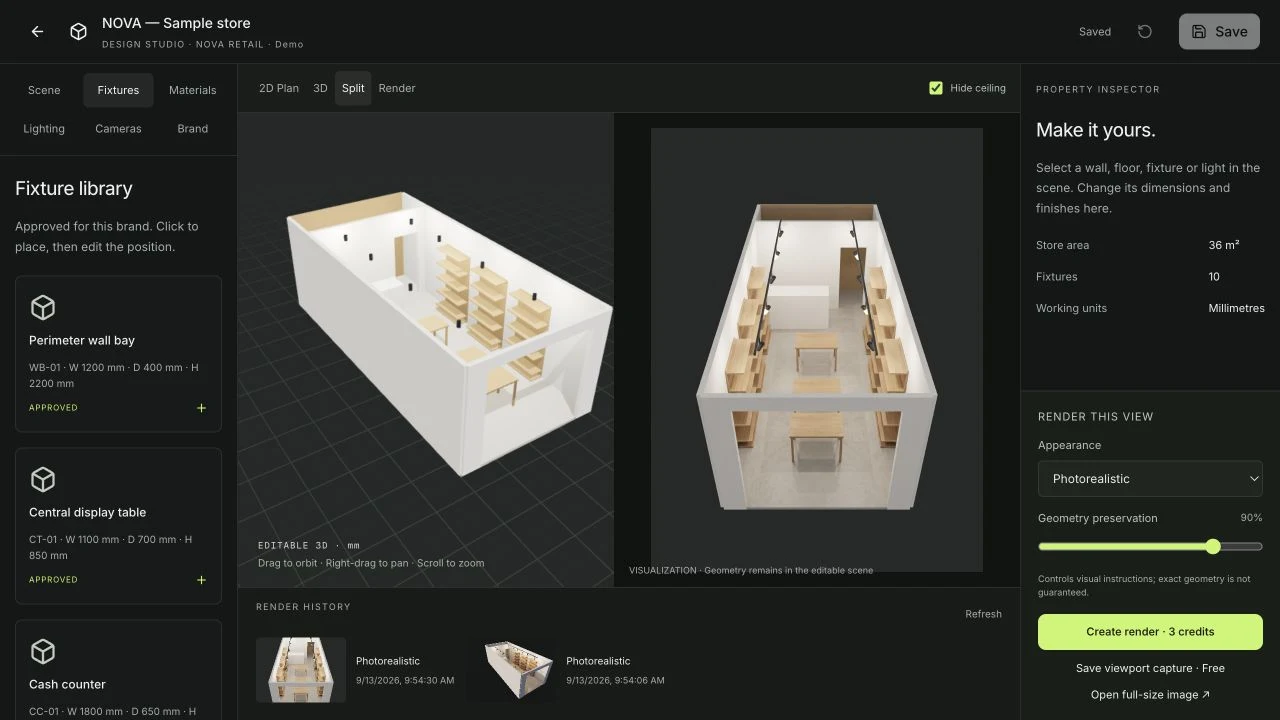Open the Appearance Photorealistic dropdown

[x=1150, y=479]
